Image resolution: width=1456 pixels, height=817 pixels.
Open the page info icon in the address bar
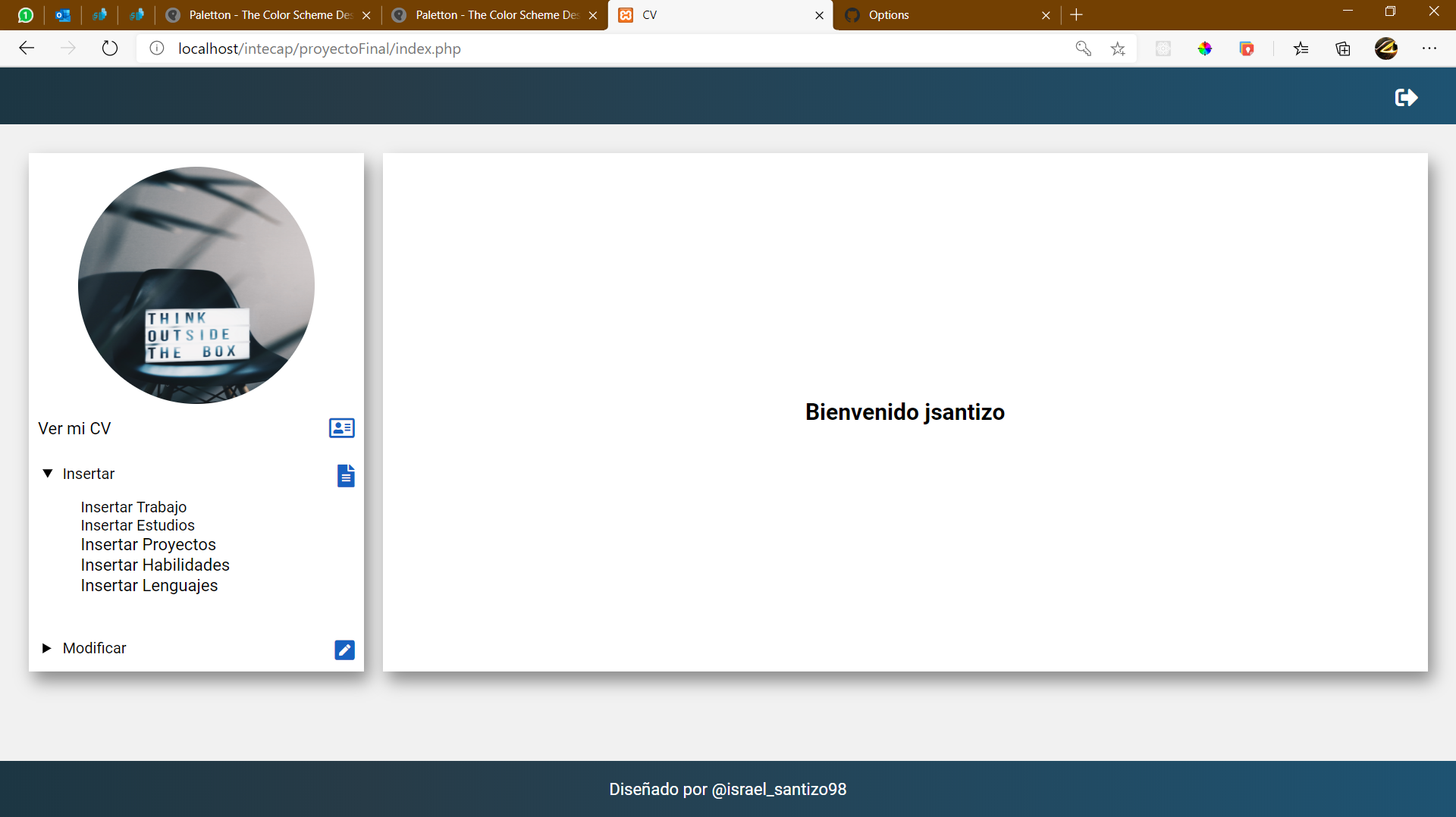coord(156,49)
